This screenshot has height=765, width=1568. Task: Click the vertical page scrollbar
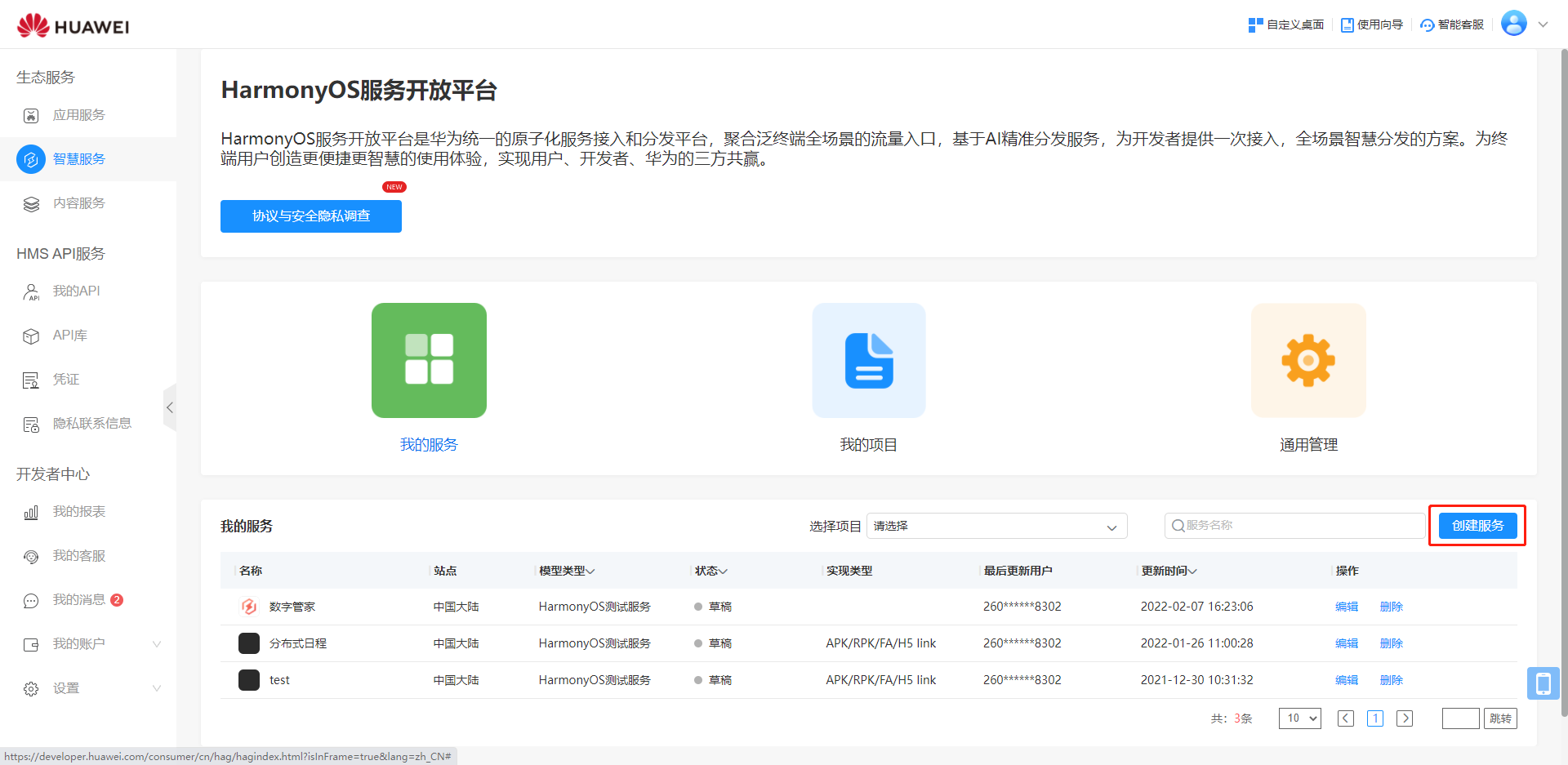(x=1564, y=384)
